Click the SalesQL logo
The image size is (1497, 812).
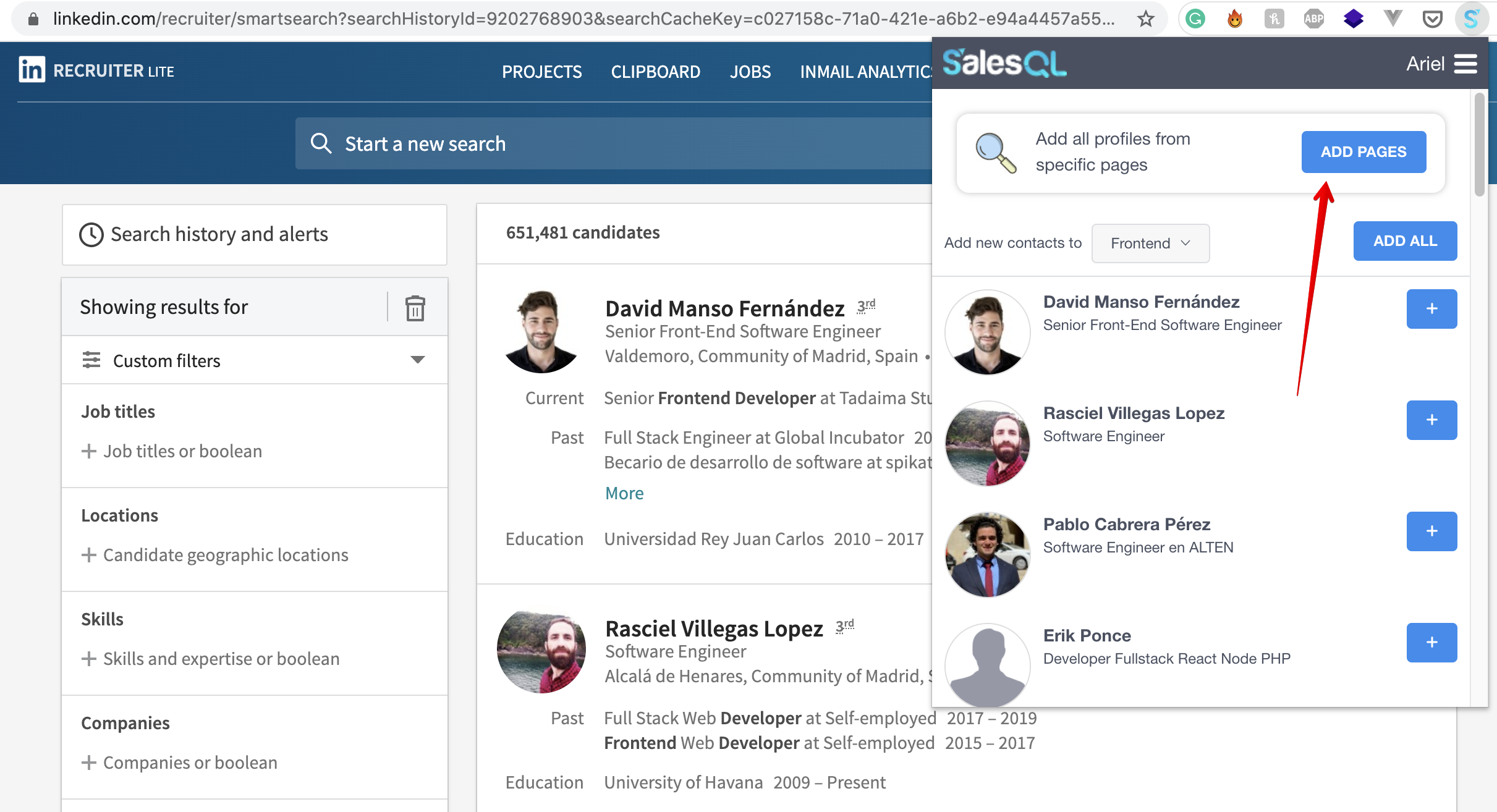[x=1004, y=63]
